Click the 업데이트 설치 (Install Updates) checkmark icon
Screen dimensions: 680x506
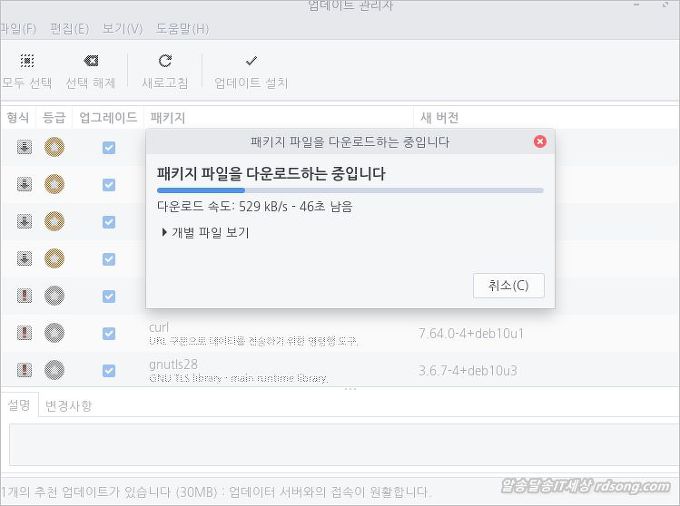point(251,61)
